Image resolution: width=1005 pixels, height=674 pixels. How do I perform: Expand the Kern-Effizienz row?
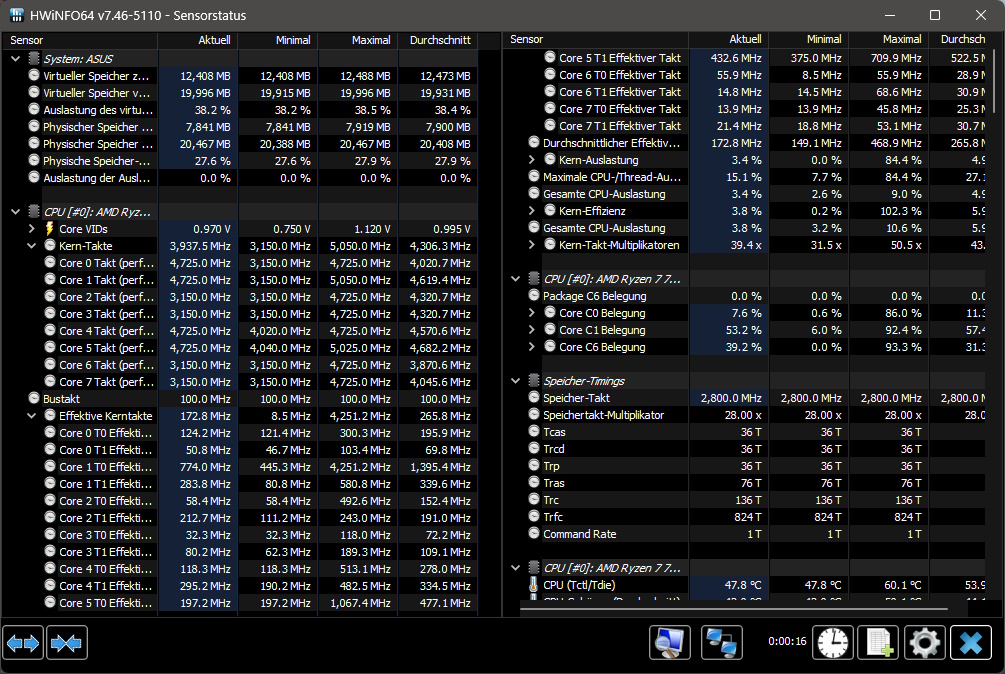pyautogui.click(x=531, y=210)
